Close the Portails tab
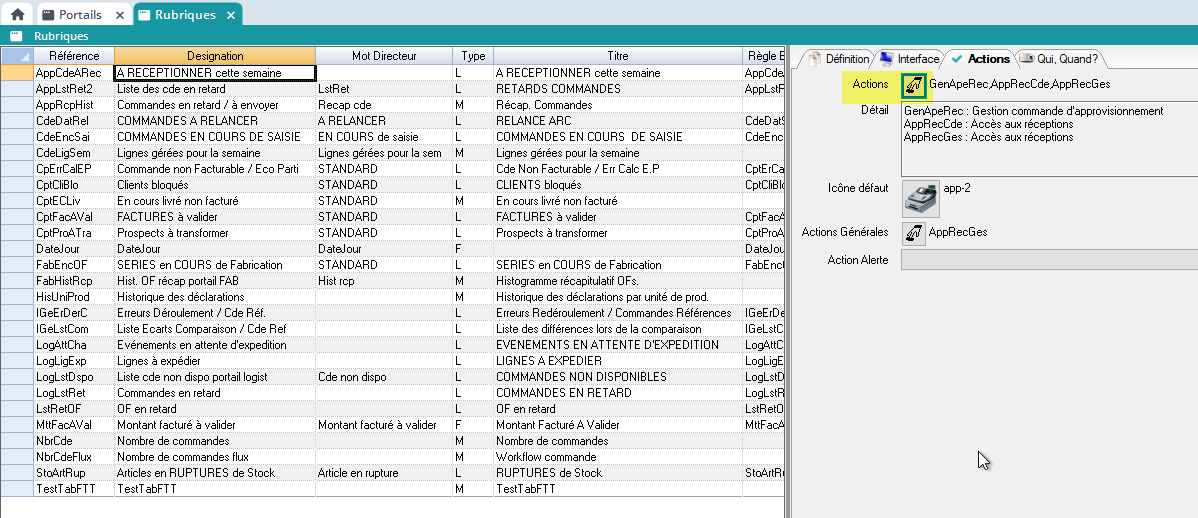The image size is (1198, 518). 120,15
